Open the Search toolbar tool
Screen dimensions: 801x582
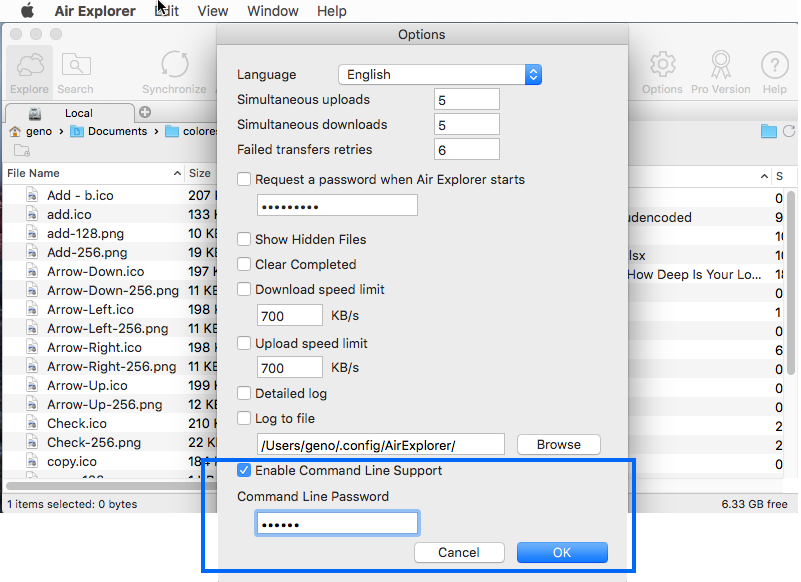[x=76, y=73]
